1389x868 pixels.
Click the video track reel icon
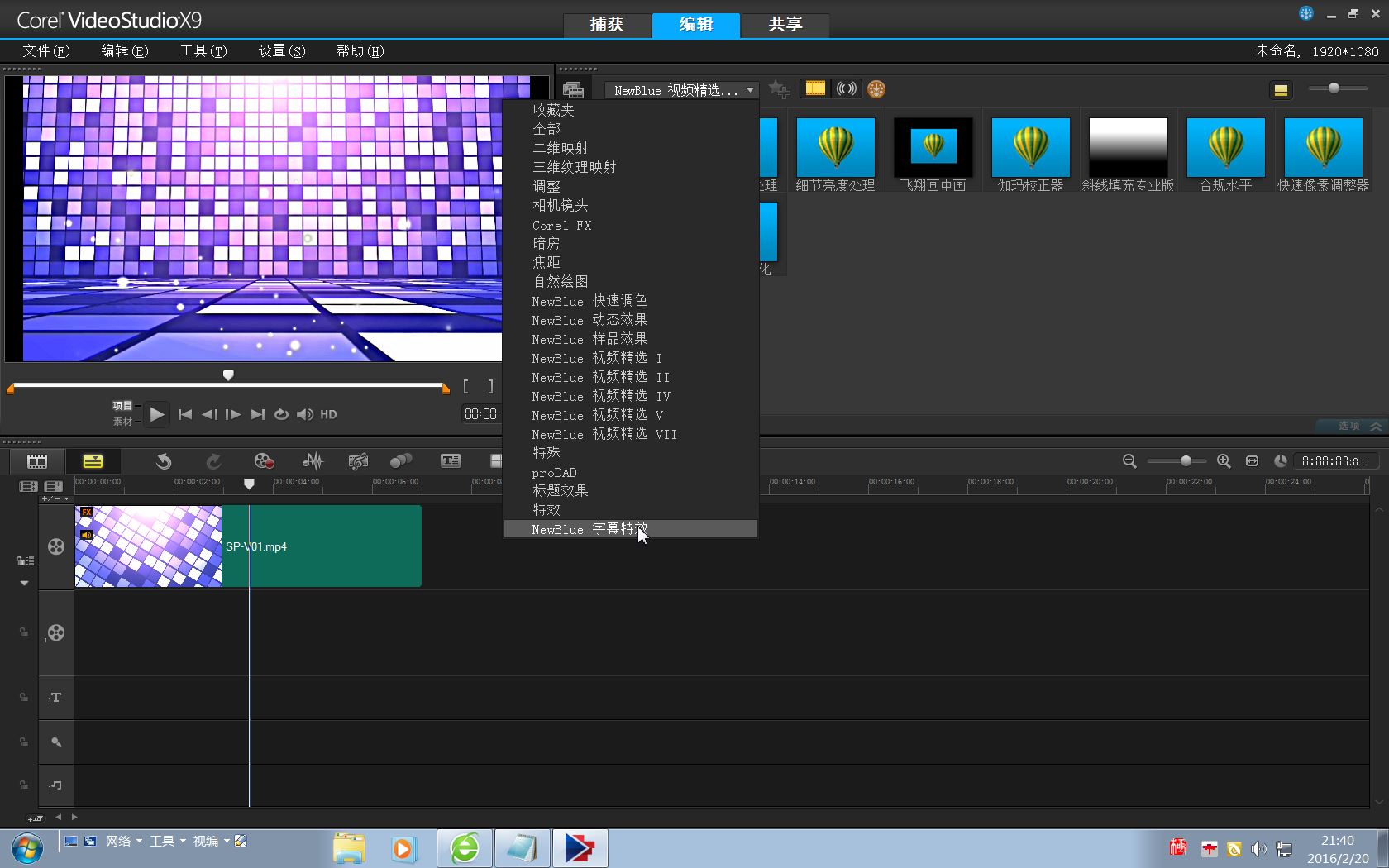[x=56, y=546]
